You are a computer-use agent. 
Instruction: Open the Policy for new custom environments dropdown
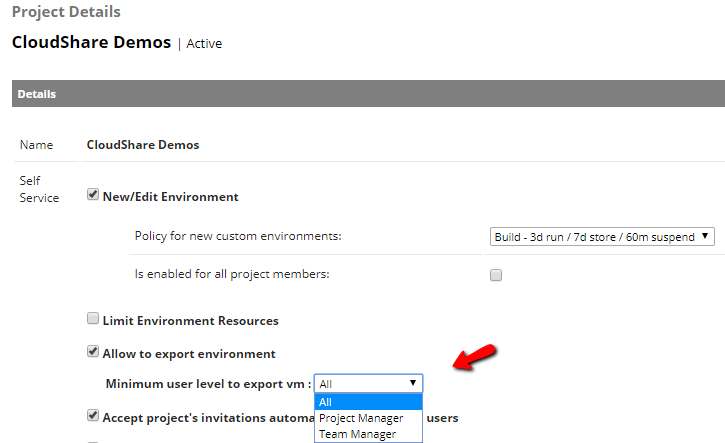point(602,237)
